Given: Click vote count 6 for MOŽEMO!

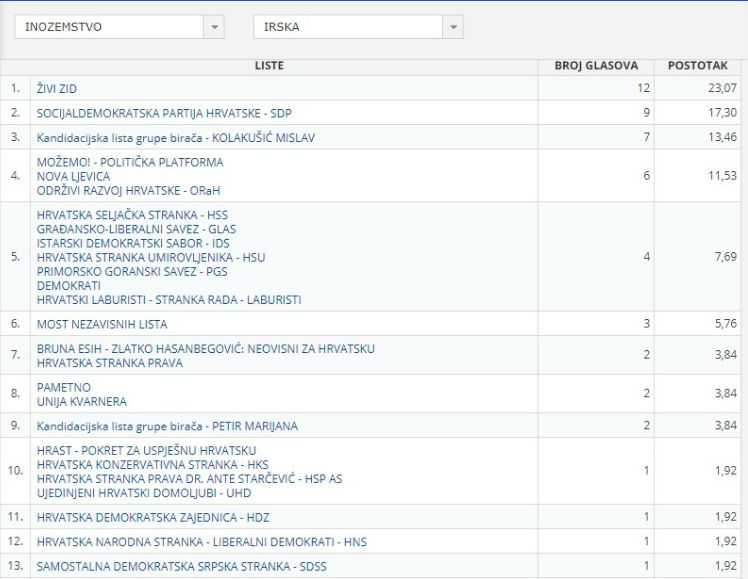Looking at the screenshot, I should point(646,176).
